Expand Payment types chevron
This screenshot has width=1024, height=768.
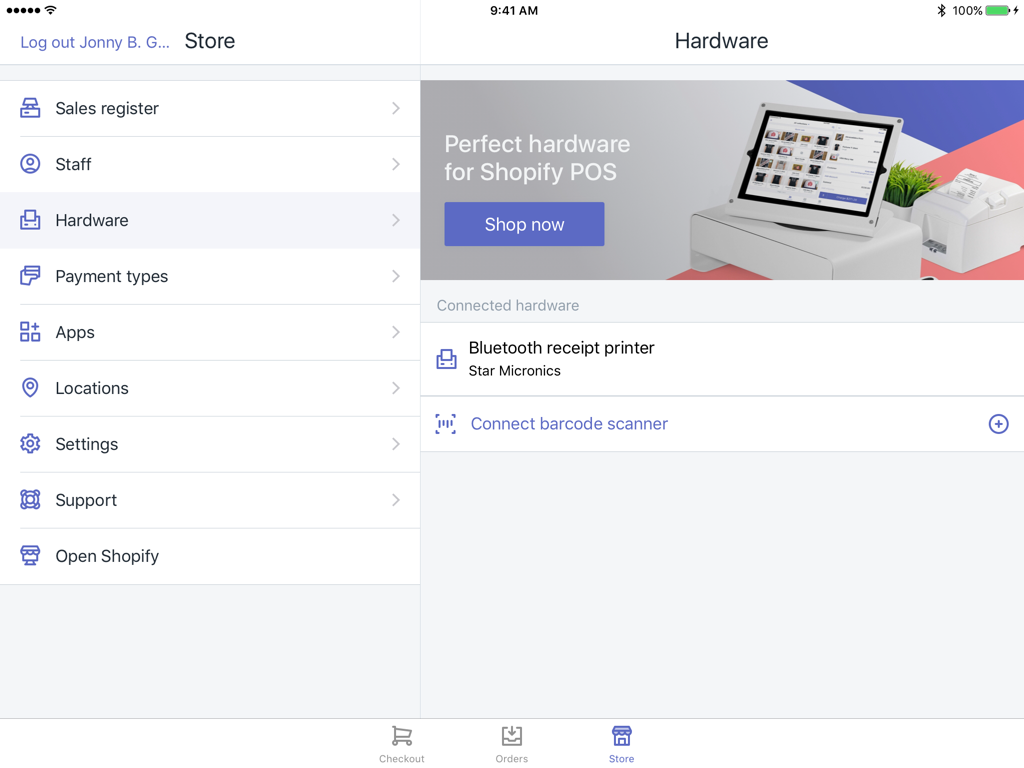(396, 276)
